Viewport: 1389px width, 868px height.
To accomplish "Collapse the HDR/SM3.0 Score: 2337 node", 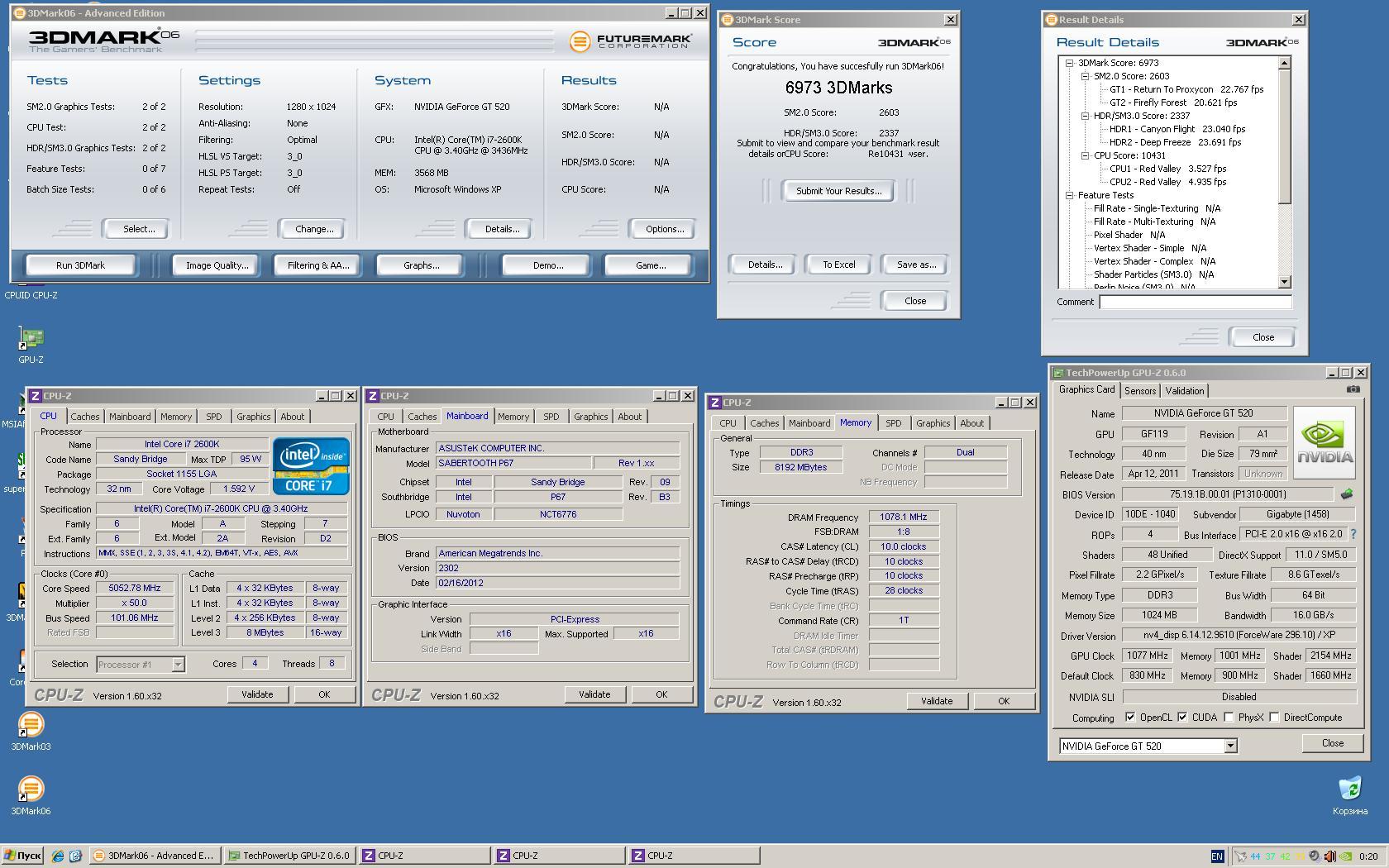I will pyautogui.click(x=1085, y=116).
